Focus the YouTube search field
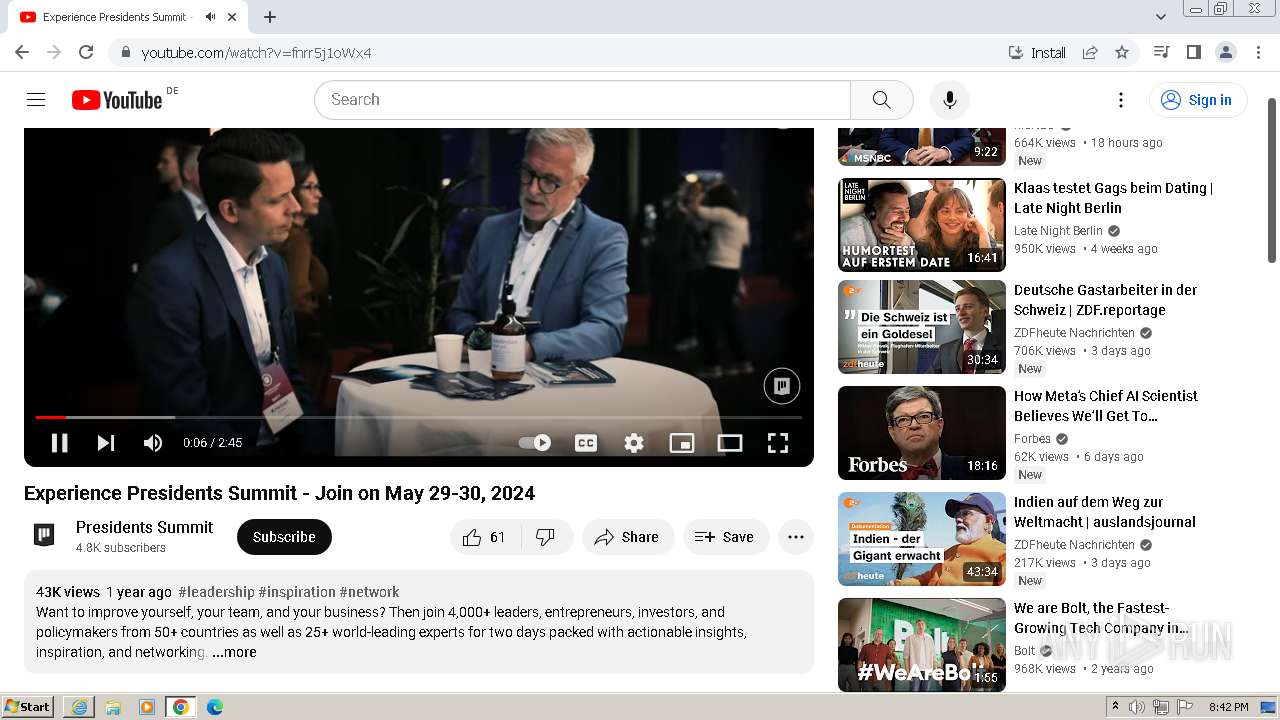 tap(582, 100)
